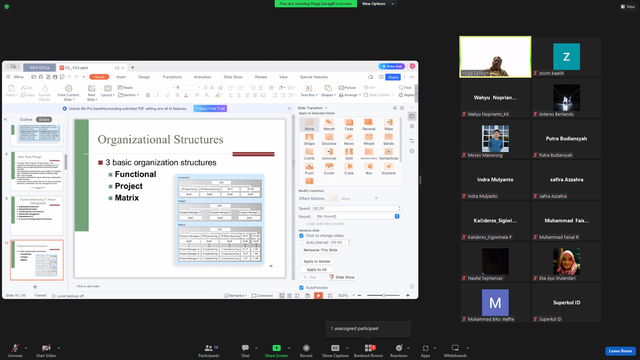This screenshot has height=360, width=640.
Task: Toggle AutoPreview checkbox
Action: tap(301, 288)
